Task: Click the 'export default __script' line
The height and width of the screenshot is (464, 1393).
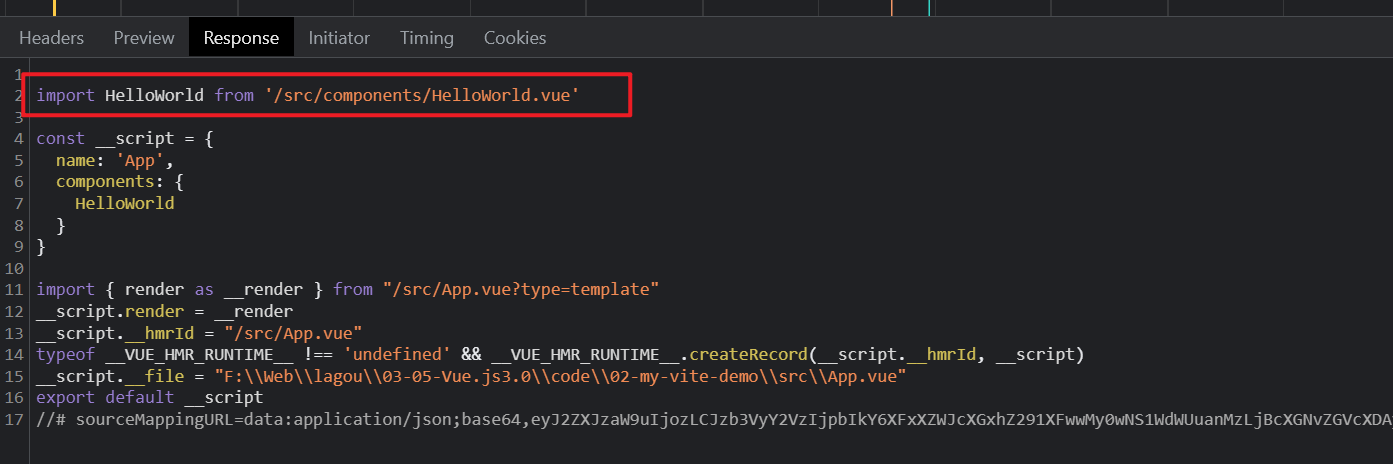Action: coord(150,397)
